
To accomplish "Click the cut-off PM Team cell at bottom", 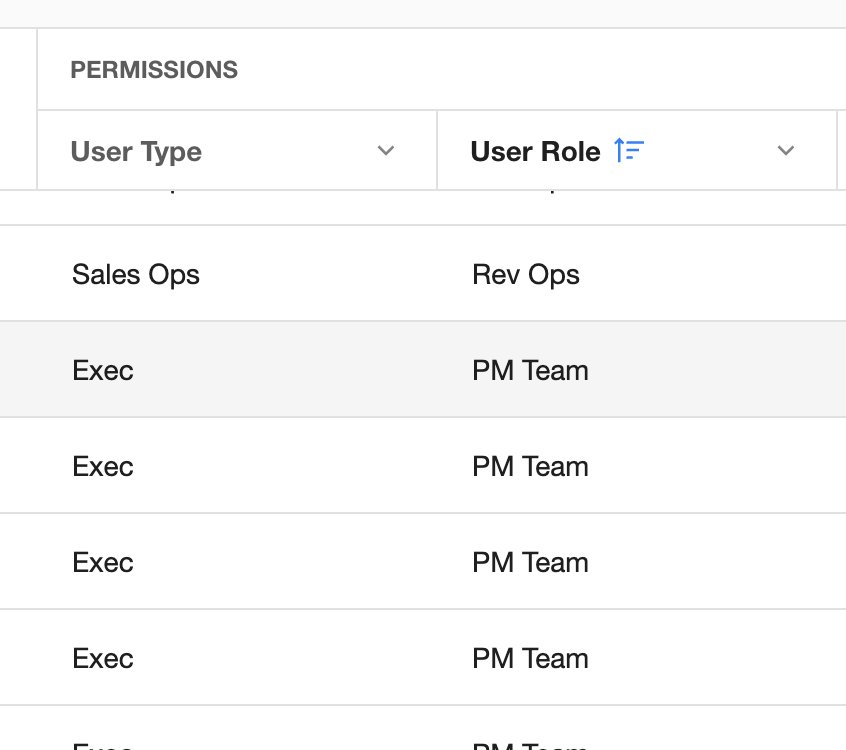I will tap(530, 745).
